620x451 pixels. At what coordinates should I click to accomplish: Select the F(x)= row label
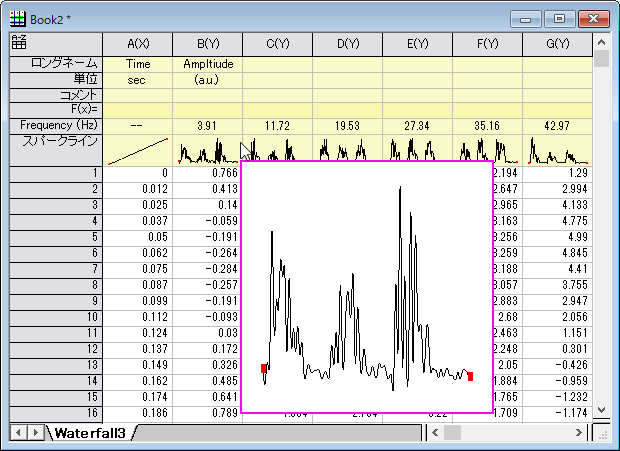click(56, 109)
